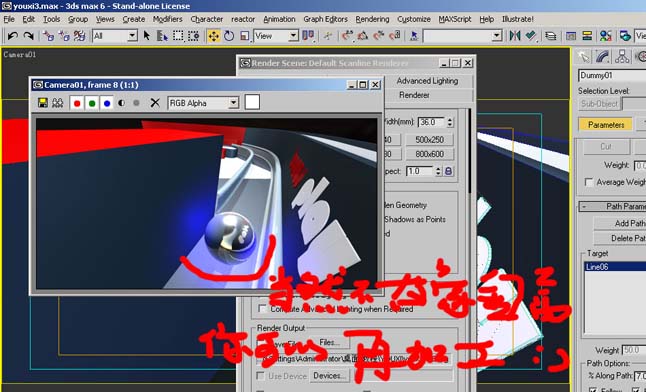Choose the Bind to Space Warp tool
Viewport: 646px width, 392px height.
tap(80, 36)
